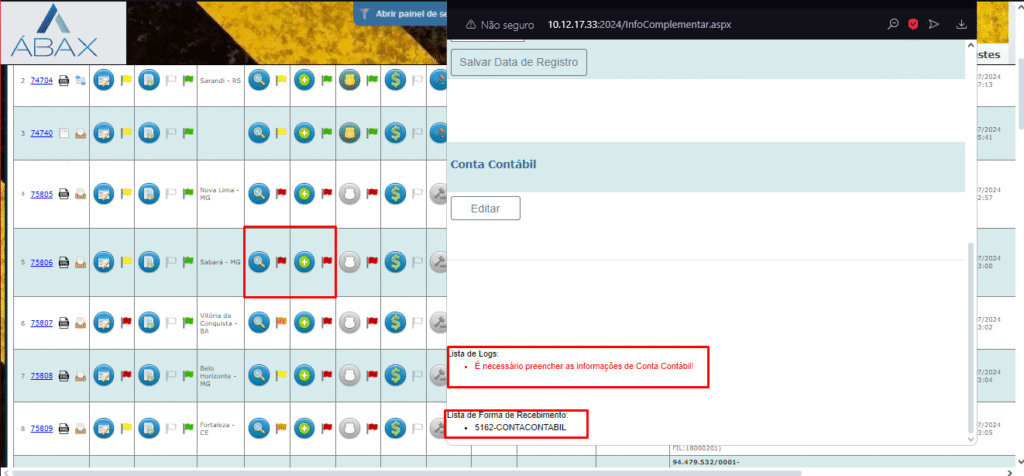Viewport: 1024px width, 476px height.
Task: Click the 'Editar' button under Conta Contábil
Action: [x=485, y=208]
